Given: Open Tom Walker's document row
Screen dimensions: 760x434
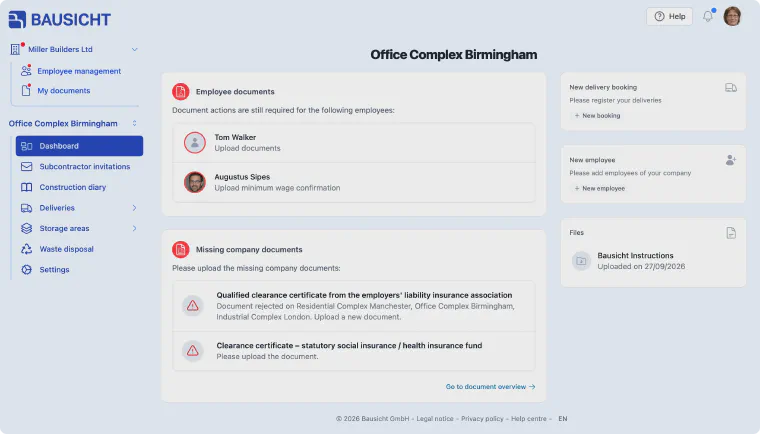Looking at the screenshot, I should (x=354, y=143).
